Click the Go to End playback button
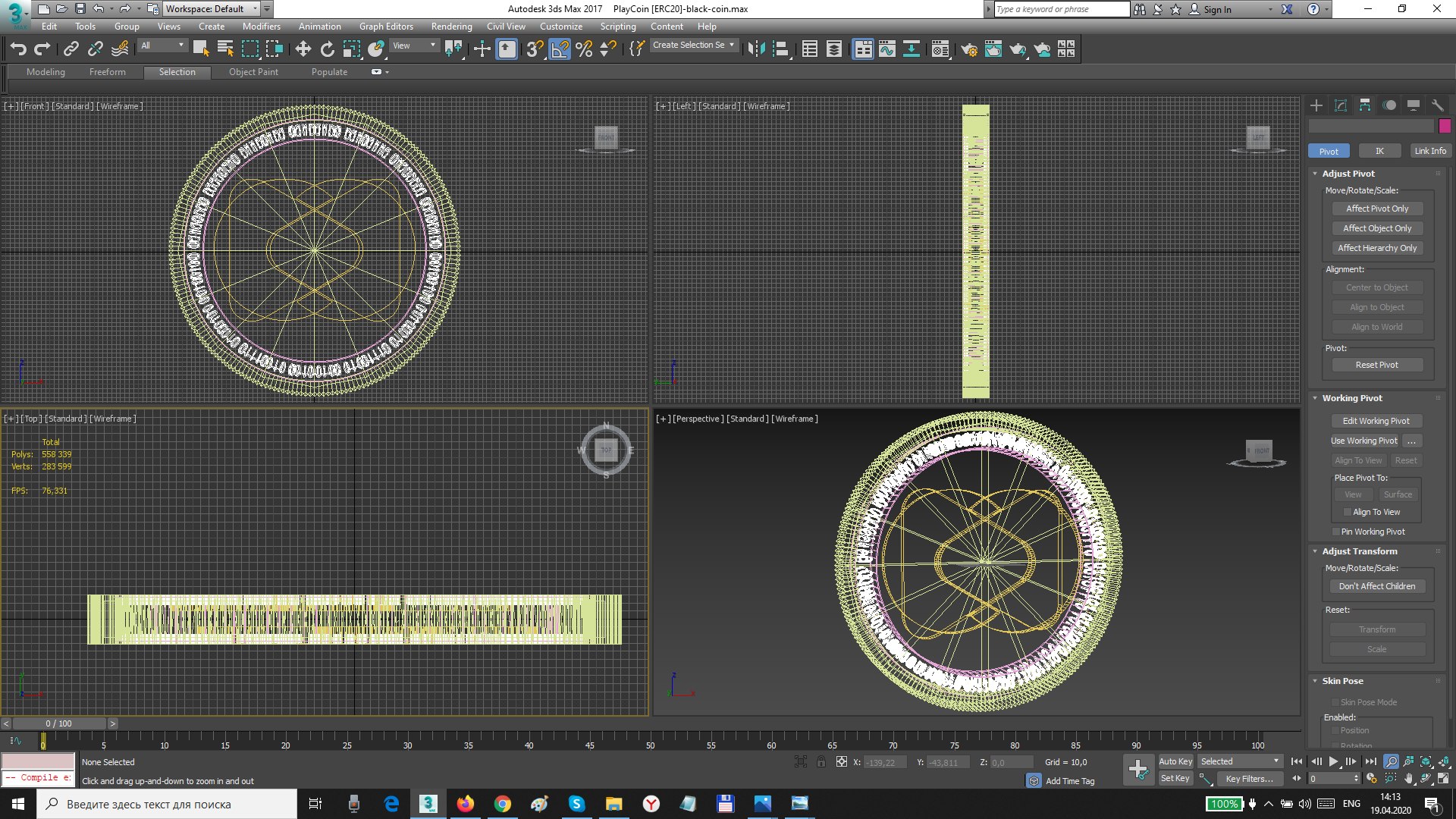This screenshot has width=1456, height=819. [x=1370, y=761]
